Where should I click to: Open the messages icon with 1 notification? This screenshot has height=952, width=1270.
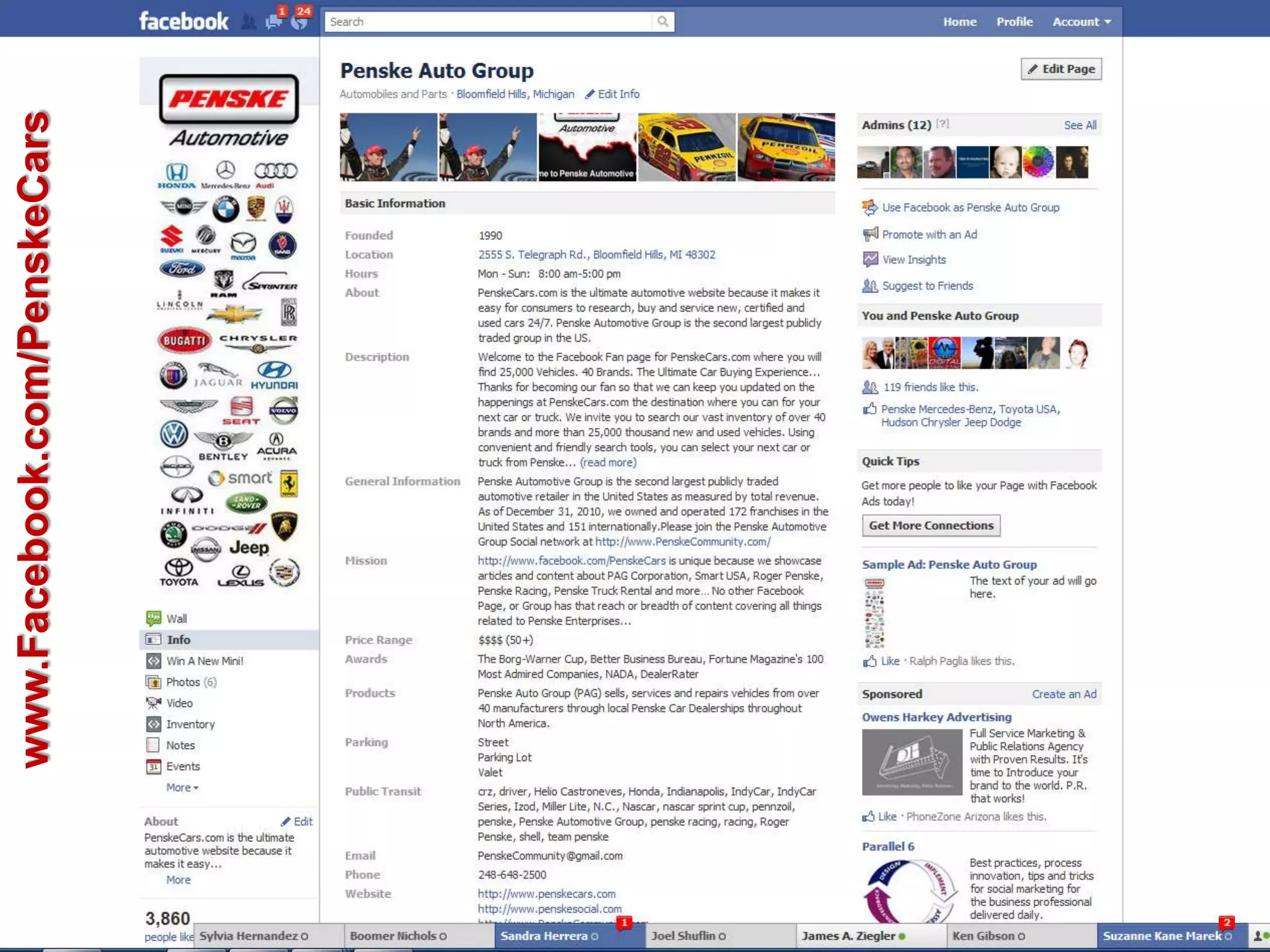tap(273, 22)
